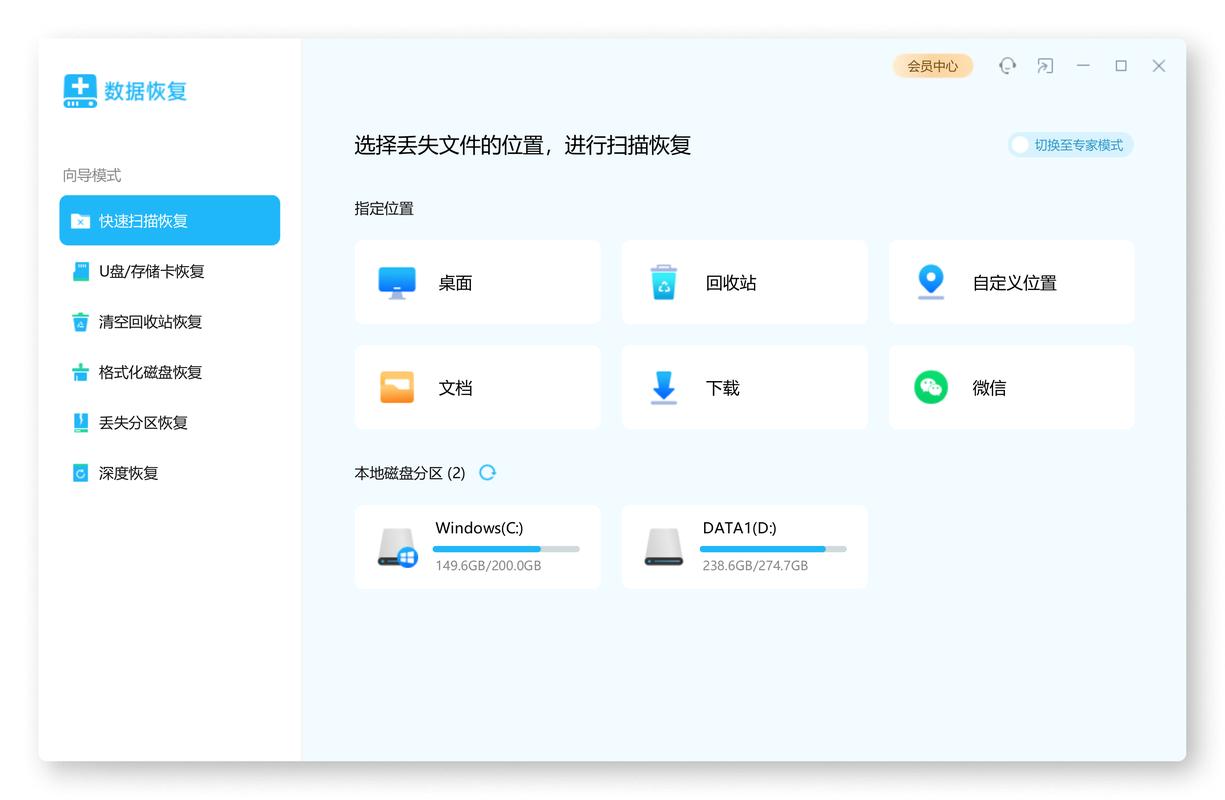Select the 快速扫描恢复 scan icon in sidebar
The image size is (1225, 800).
pyautogui.click(x=82, y=220)
